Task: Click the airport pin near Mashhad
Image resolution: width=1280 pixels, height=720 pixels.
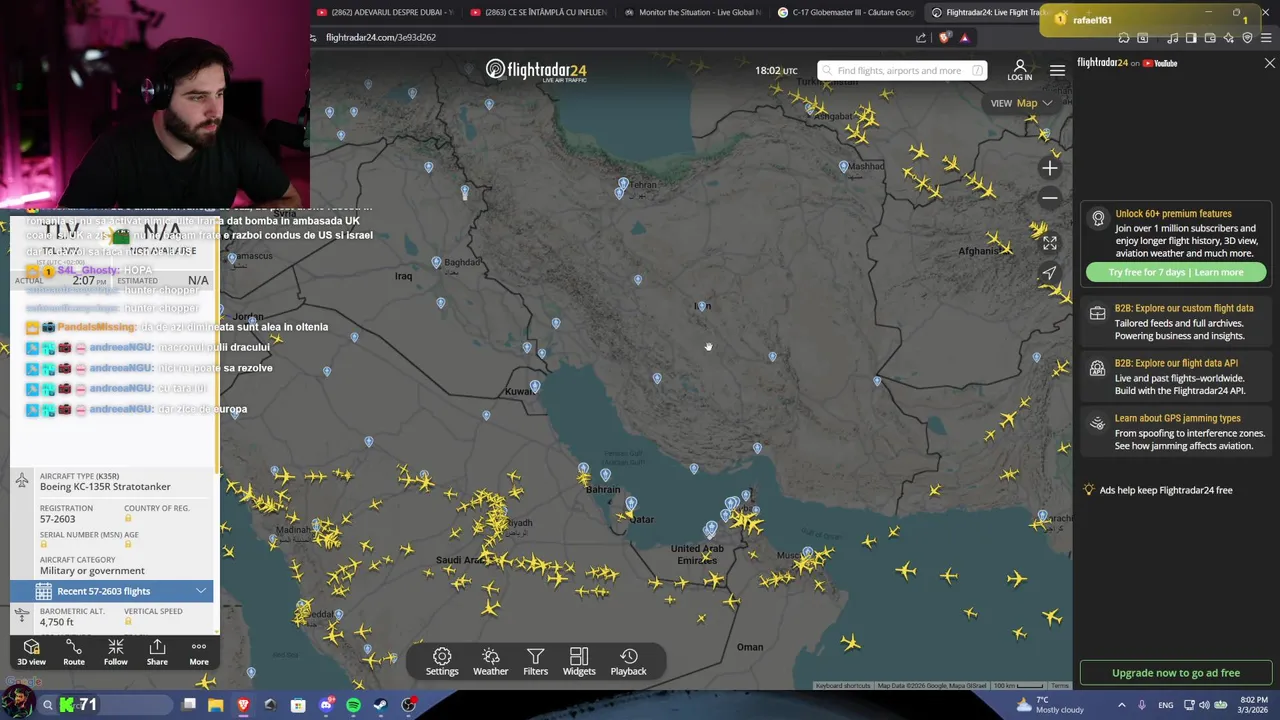Action: [843, 166]
